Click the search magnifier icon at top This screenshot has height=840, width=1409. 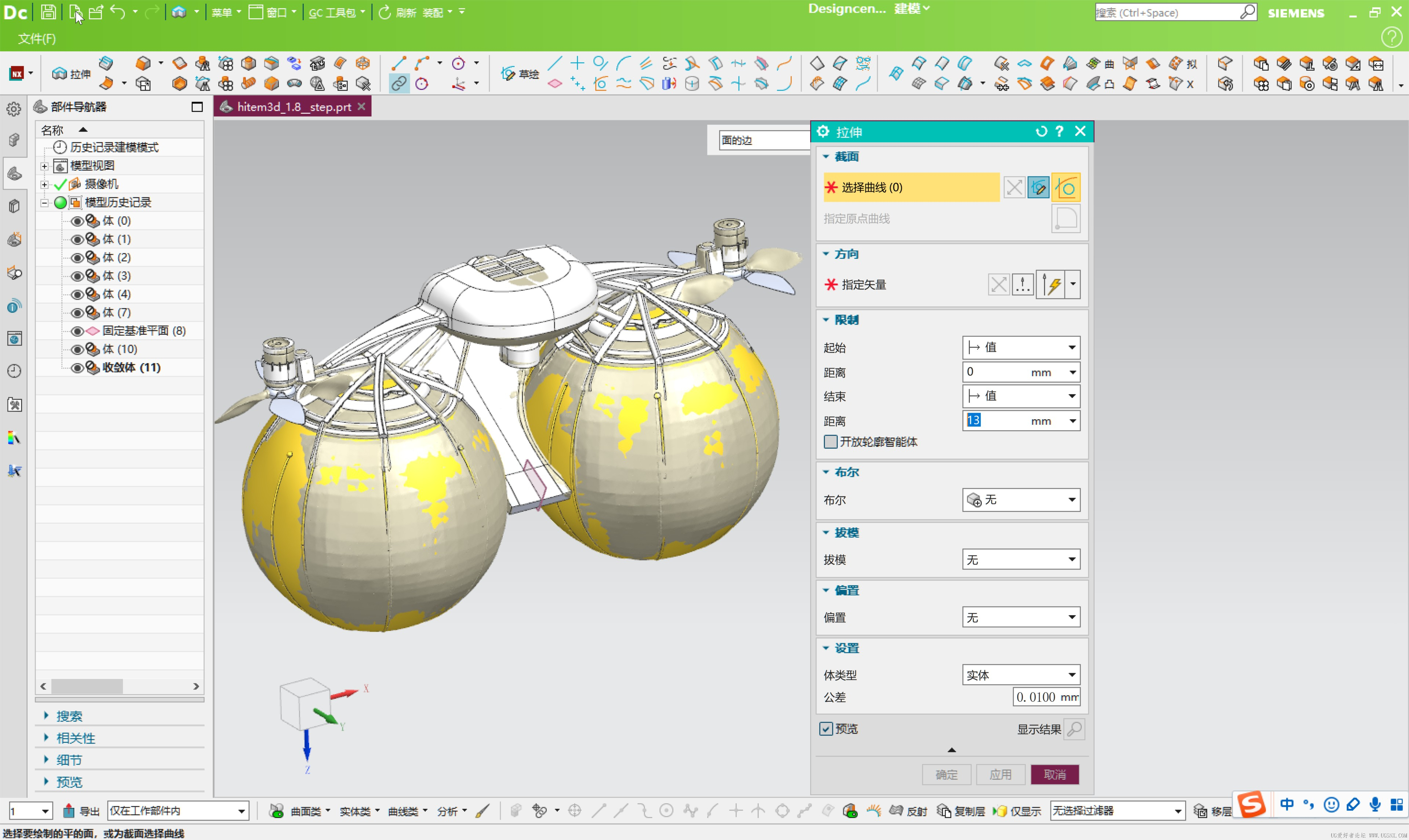pos(1247,12)
